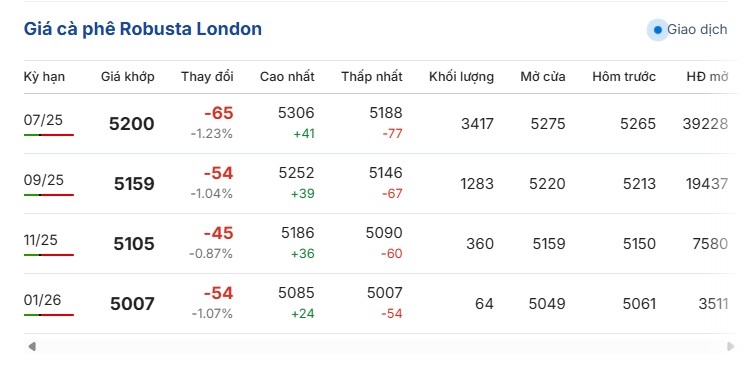Click the trend bar under 09/25

(49, 195)
